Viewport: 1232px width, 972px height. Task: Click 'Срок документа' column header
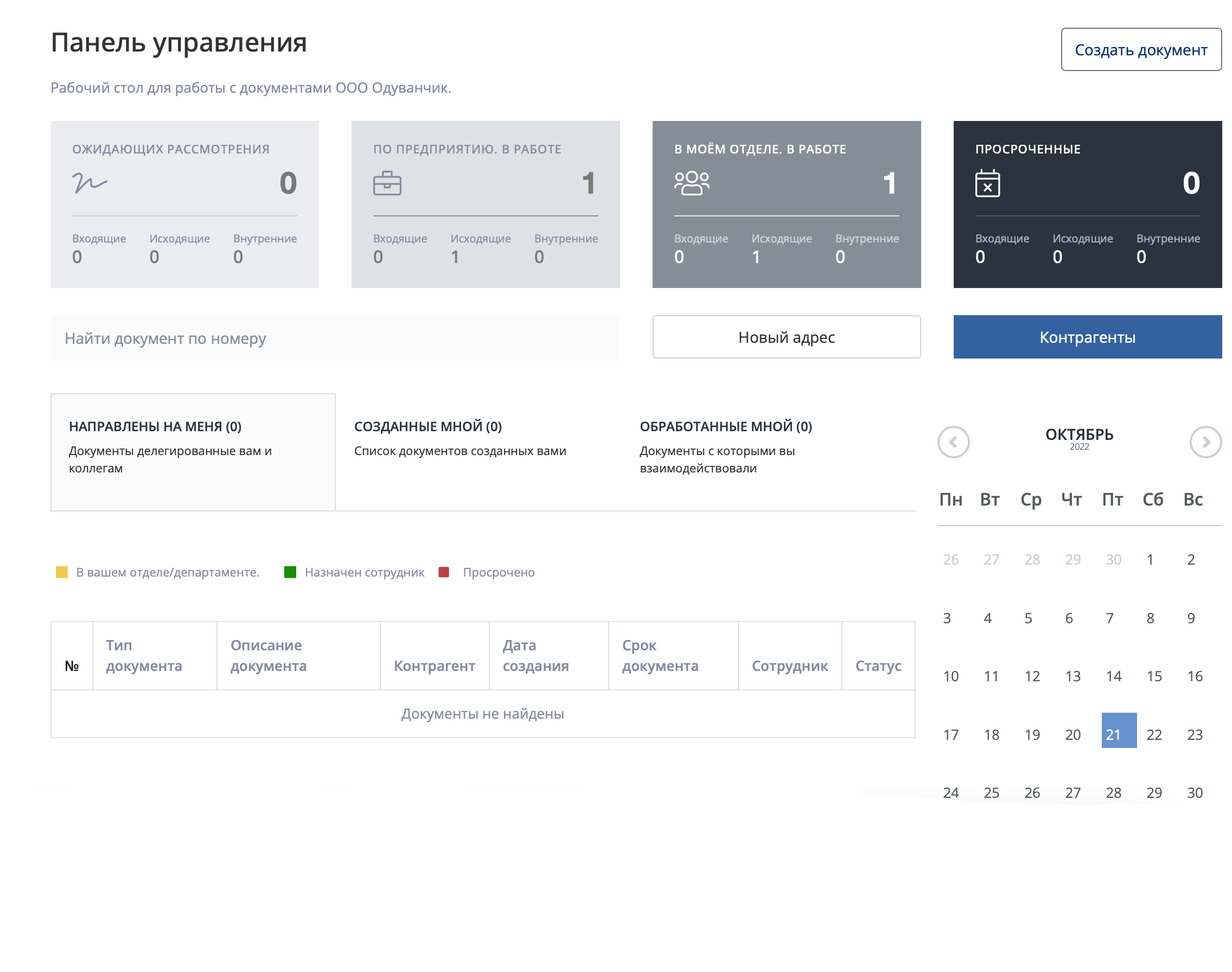[x=660, y=656]
